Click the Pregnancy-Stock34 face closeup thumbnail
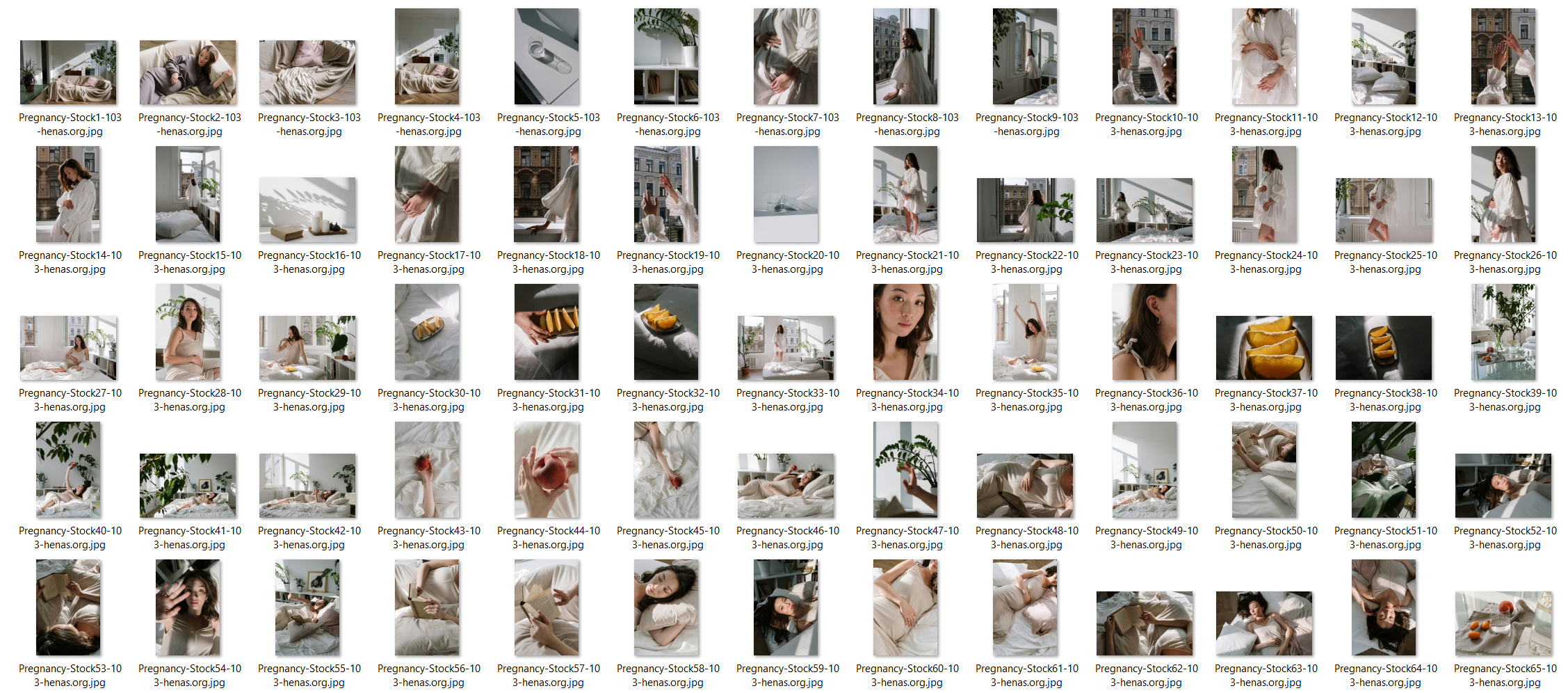1568x693 pixels. click(905, 332)
